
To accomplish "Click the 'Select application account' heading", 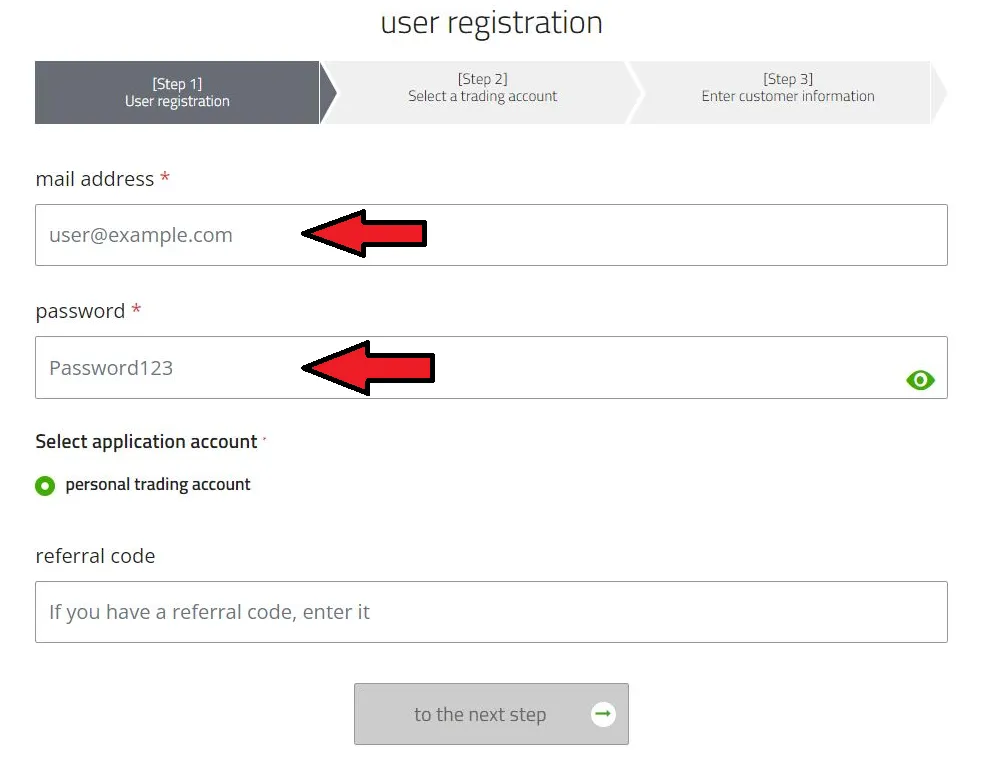I will click(146, 442).
